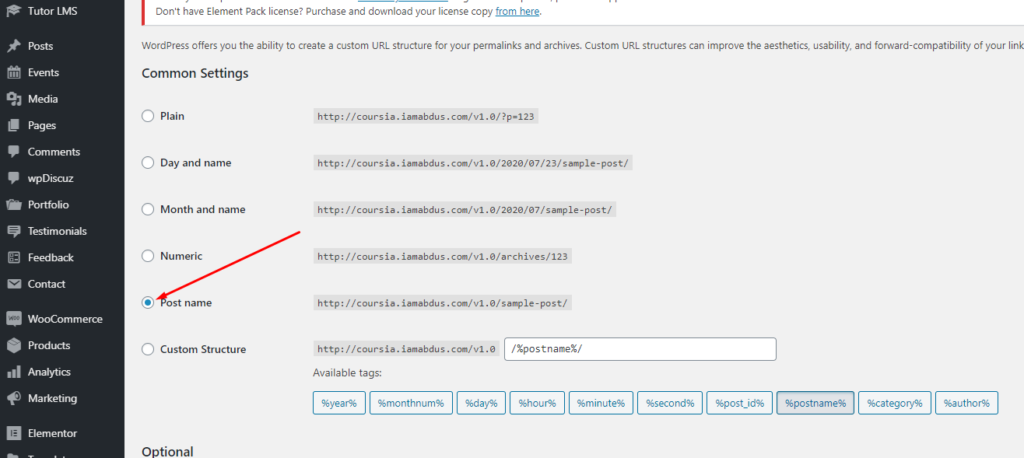Viewport: 1024px width, 458px height.
Task: Click the Contact envelope icon
Action: pyautogui.click(x=13, y=284)
